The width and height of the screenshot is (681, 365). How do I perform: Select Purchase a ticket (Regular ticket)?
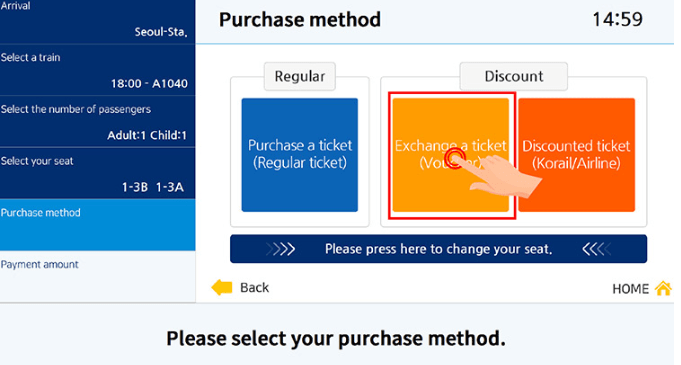[x=300, y=155]
